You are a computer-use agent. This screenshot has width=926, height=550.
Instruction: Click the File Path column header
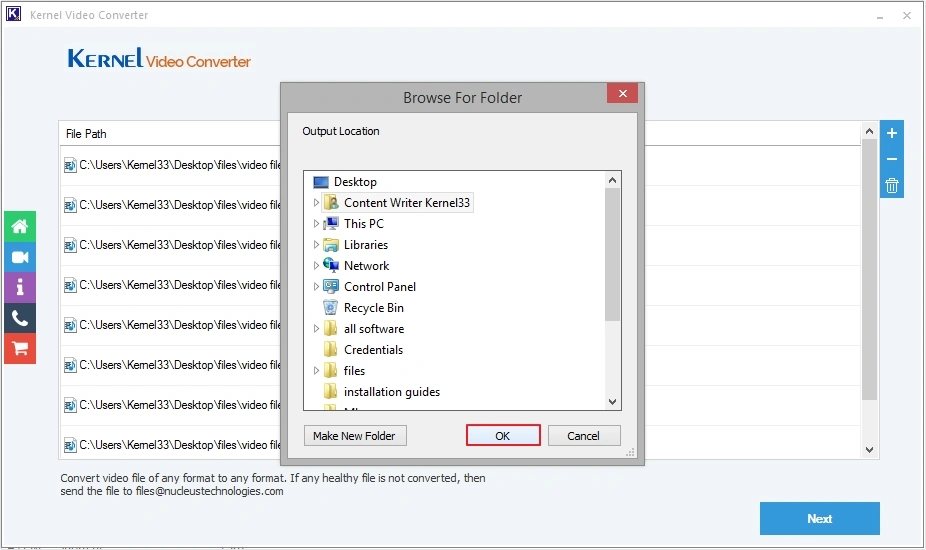click(x=86, y=134)
